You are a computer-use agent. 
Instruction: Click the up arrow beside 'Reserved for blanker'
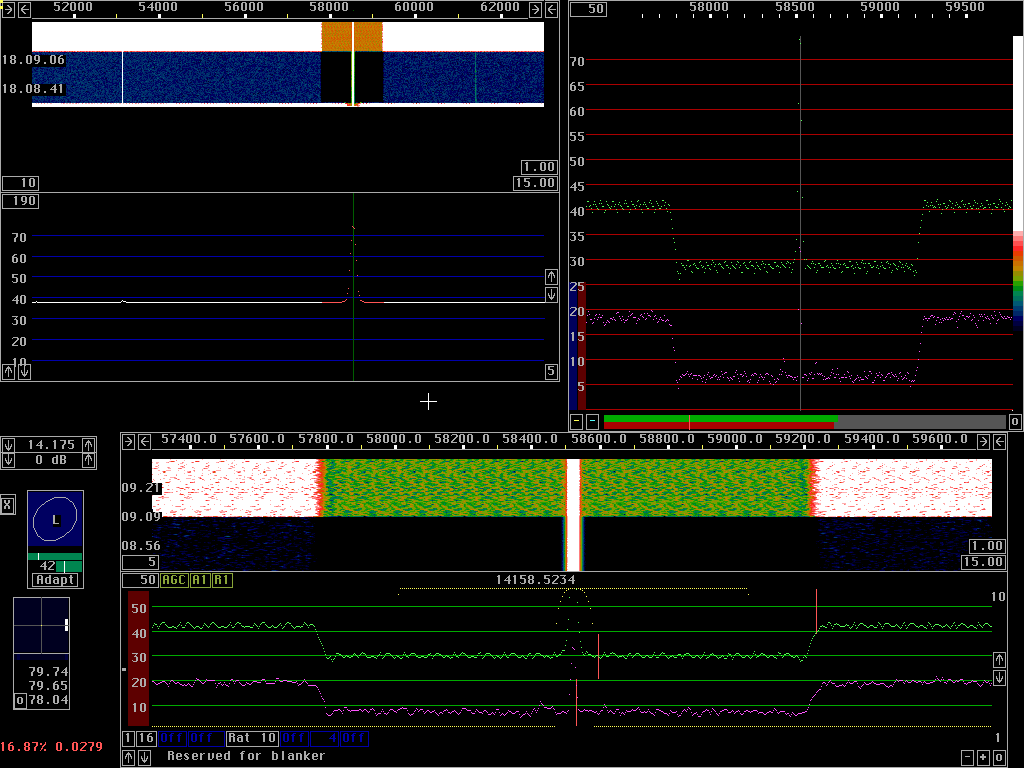coord(129,758)
